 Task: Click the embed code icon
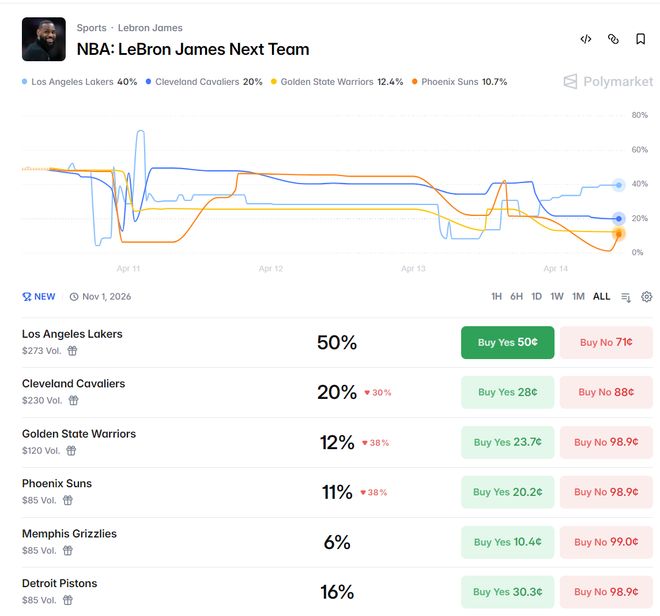[x=586, y=39]
